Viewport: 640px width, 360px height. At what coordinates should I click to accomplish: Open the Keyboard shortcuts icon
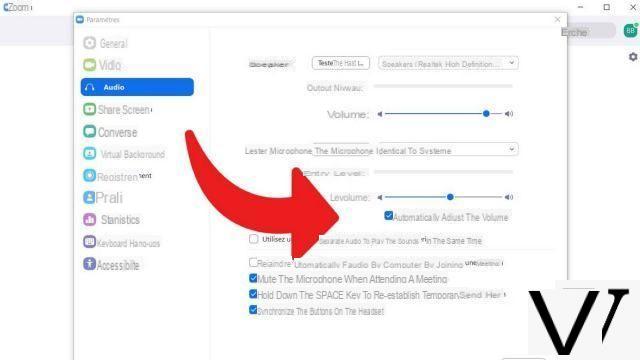(89, 242)
